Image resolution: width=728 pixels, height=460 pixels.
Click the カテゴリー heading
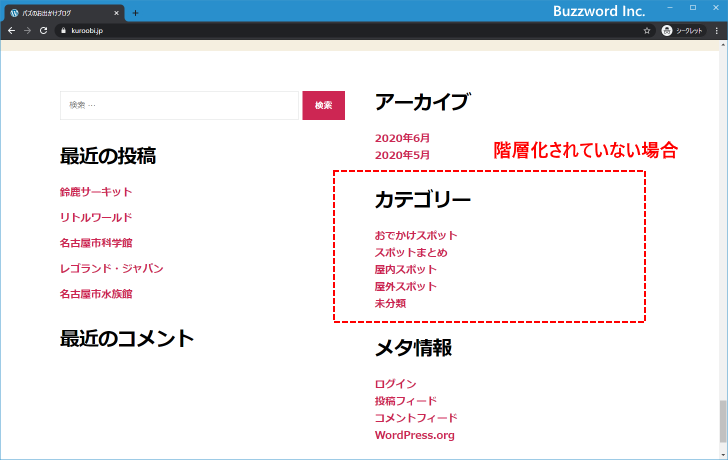422,200
